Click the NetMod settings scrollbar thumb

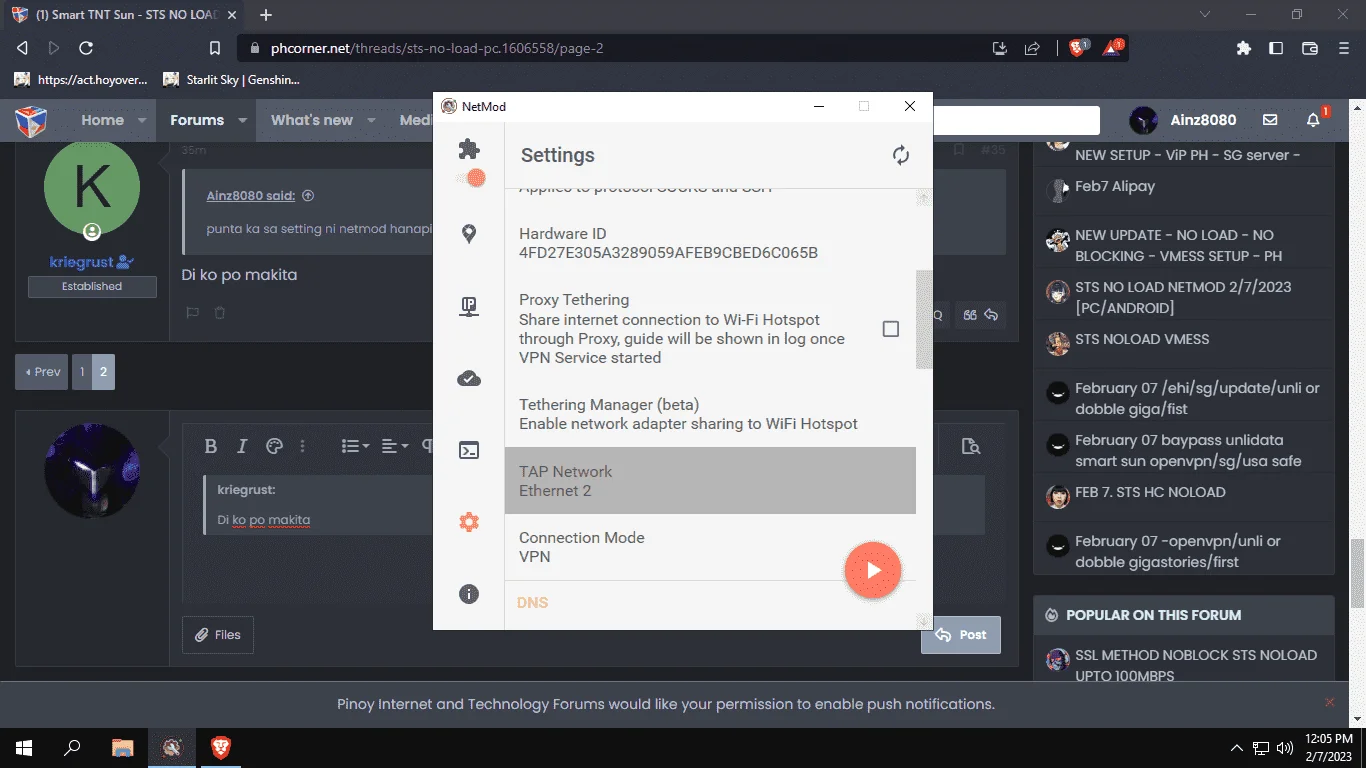[924, 319]
